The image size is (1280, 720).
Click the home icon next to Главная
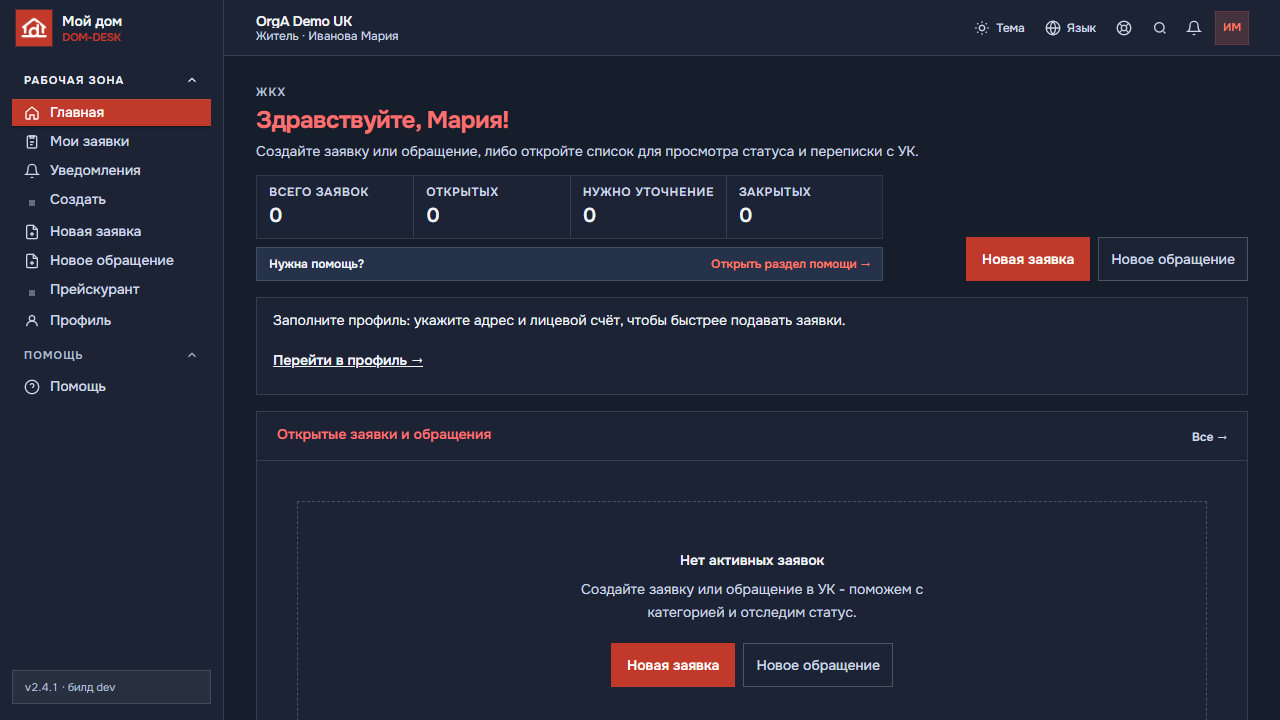pyautogui.click(x=32, y=113)
